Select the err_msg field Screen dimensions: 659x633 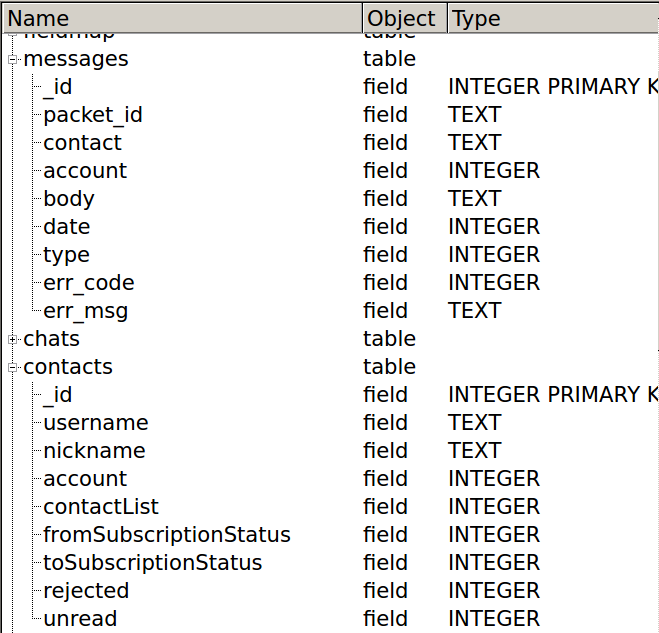86,311
